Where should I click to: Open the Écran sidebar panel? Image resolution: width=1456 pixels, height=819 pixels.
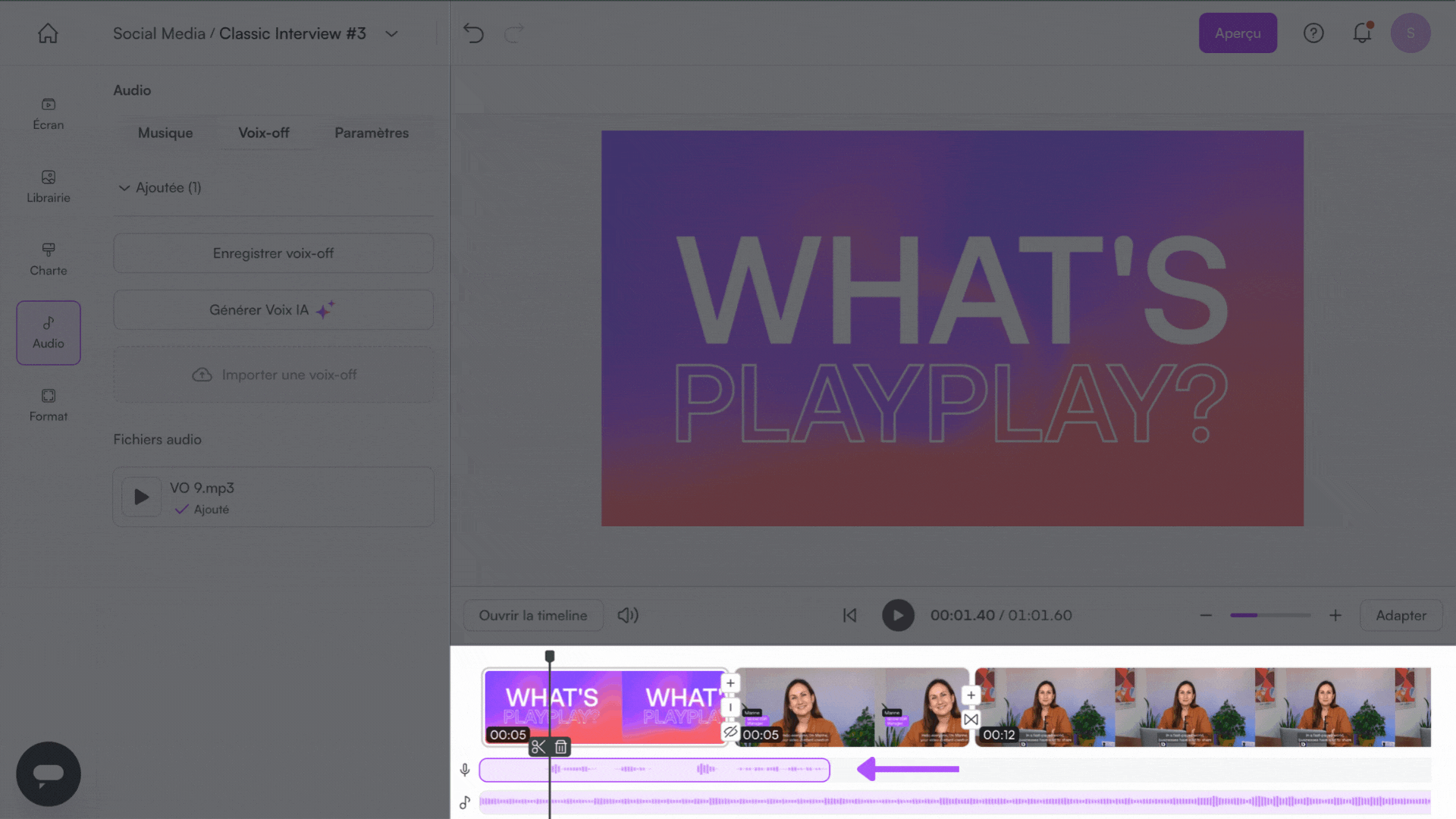[49, 114]
